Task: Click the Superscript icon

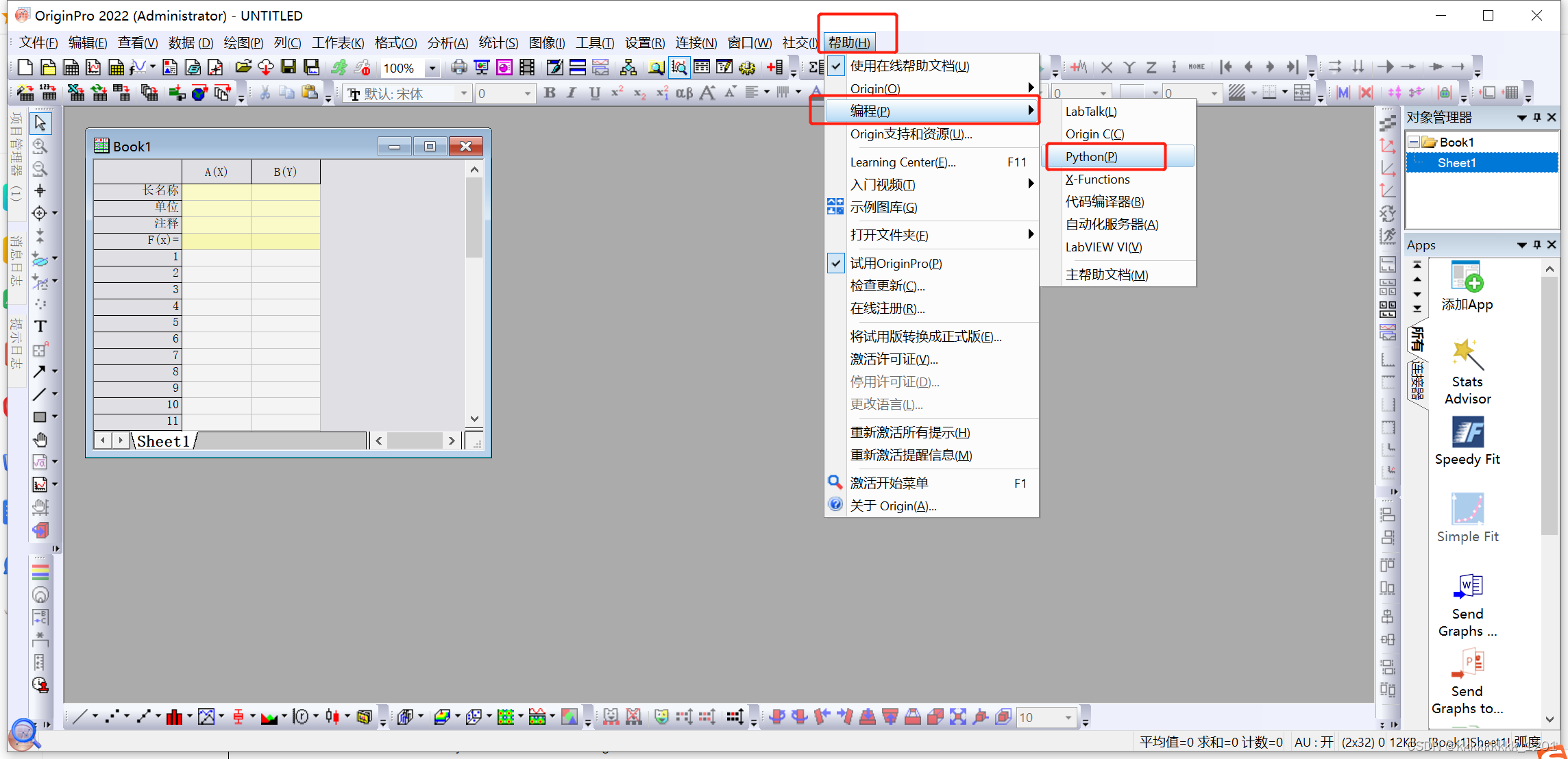Action: pos(617,92)
